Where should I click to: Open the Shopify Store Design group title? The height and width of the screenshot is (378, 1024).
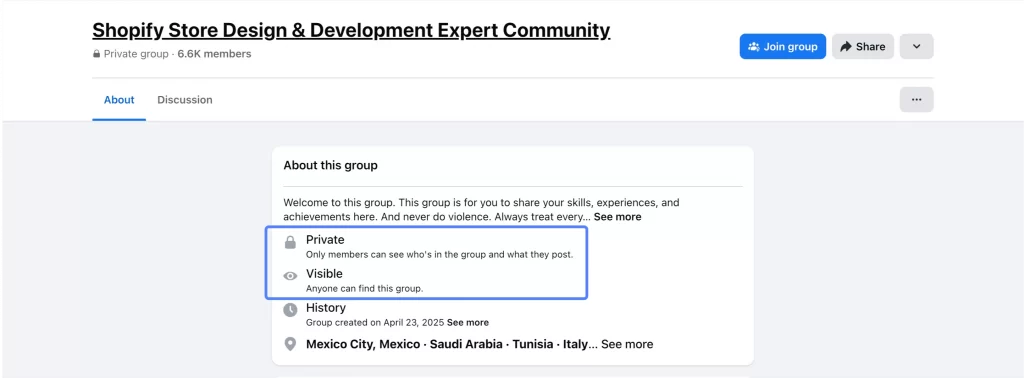coord(351,30)
